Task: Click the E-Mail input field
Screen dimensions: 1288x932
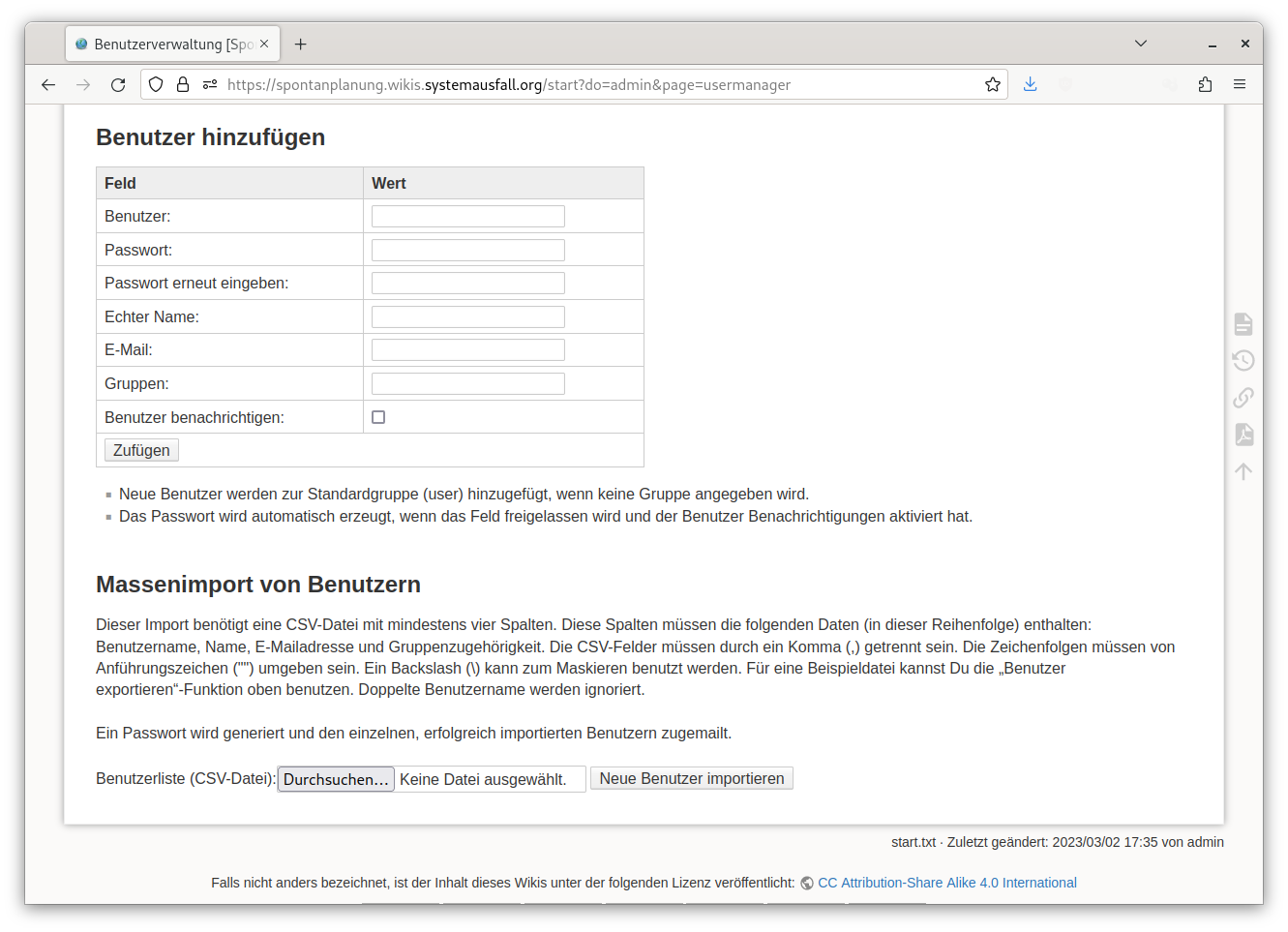Action: pos(468,349)
